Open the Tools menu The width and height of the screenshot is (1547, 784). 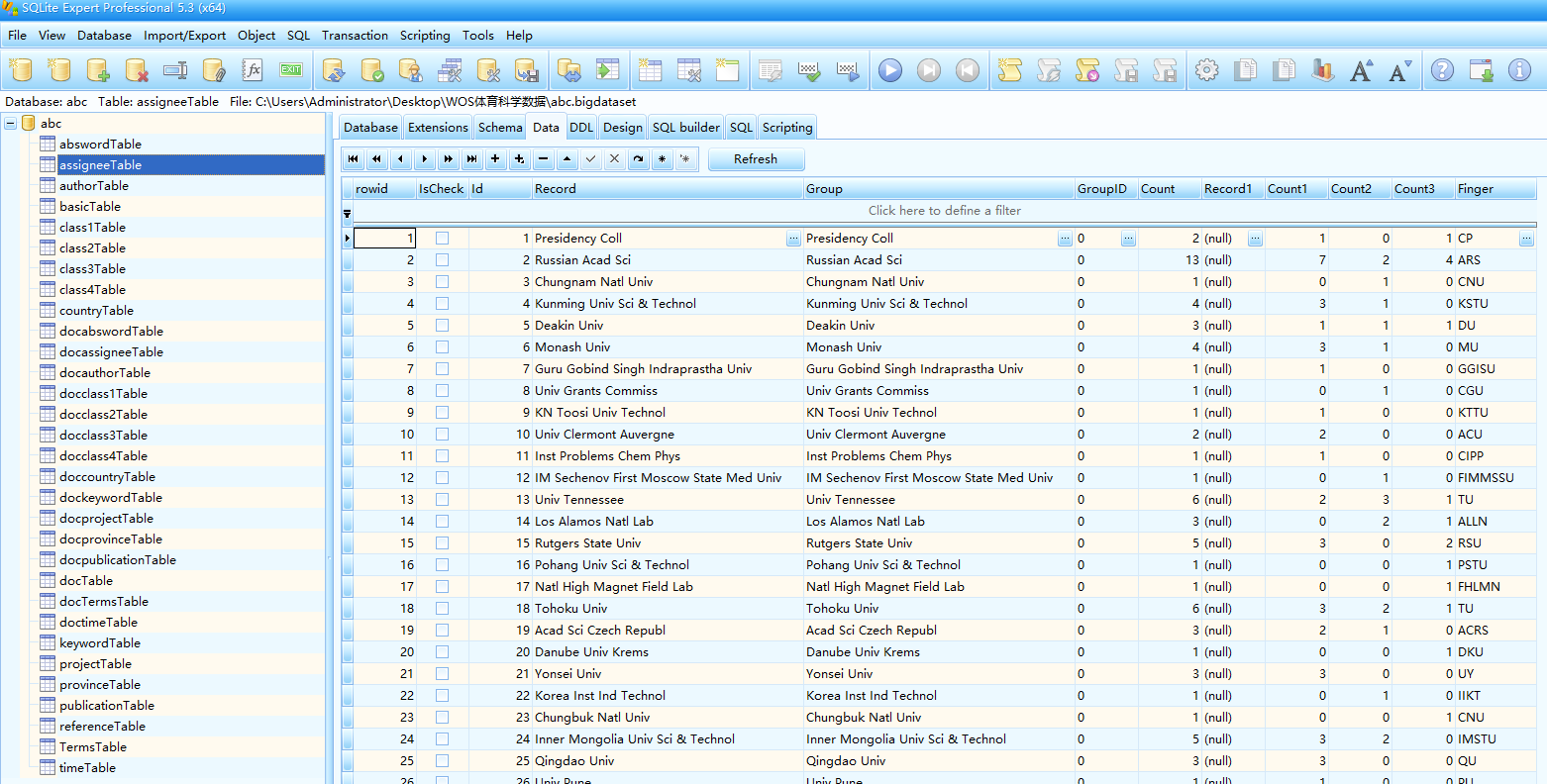477,36
